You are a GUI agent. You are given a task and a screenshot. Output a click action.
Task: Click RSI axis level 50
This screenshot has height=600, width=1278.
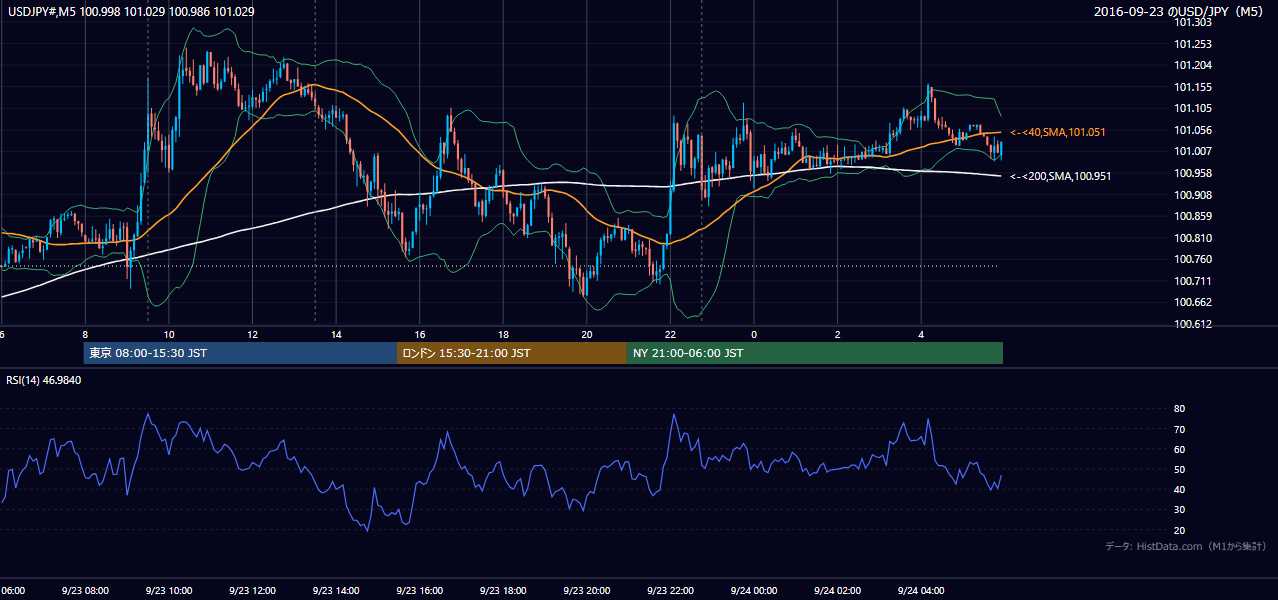(1180, 469)
